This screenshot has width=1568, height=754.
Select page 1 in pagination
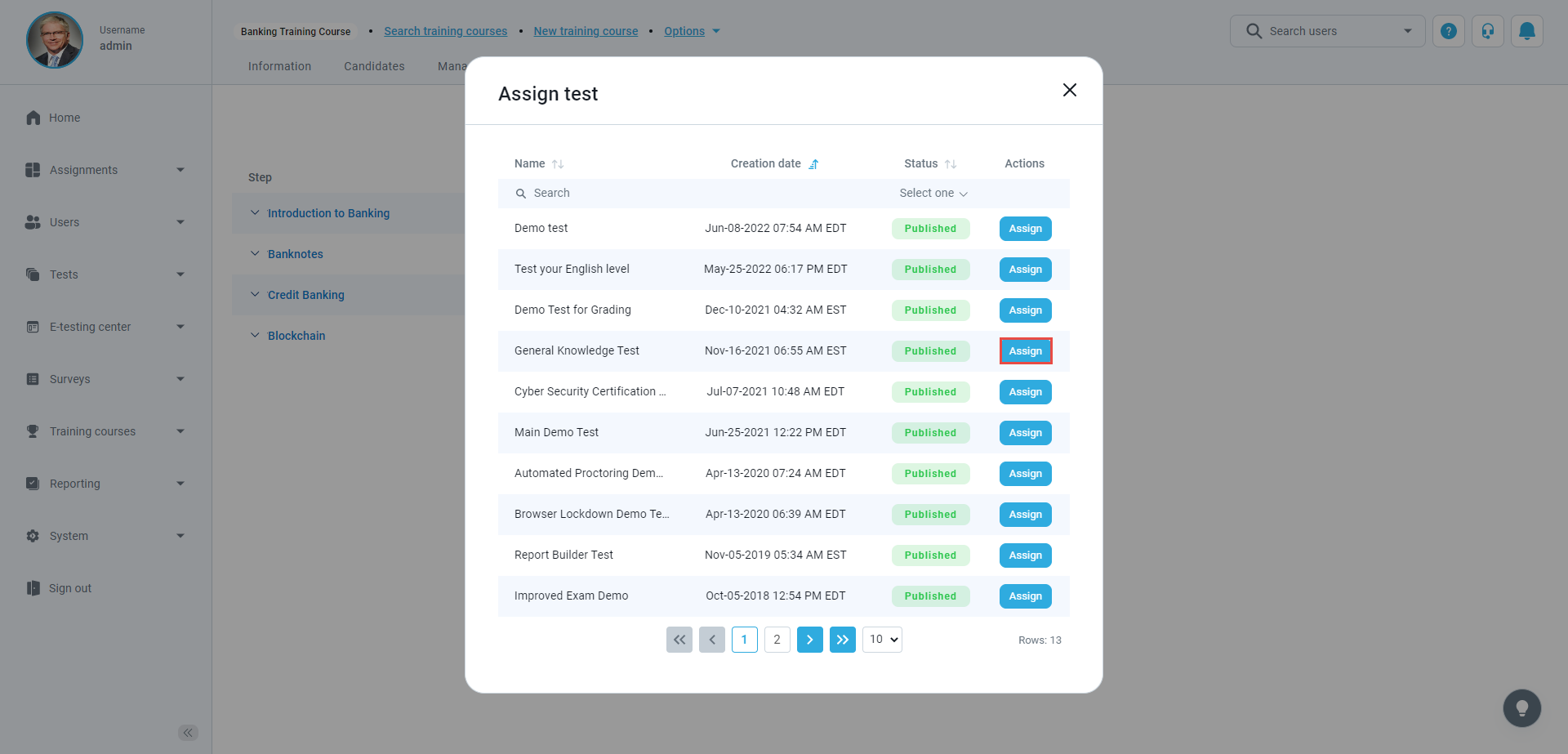(745, 640)
